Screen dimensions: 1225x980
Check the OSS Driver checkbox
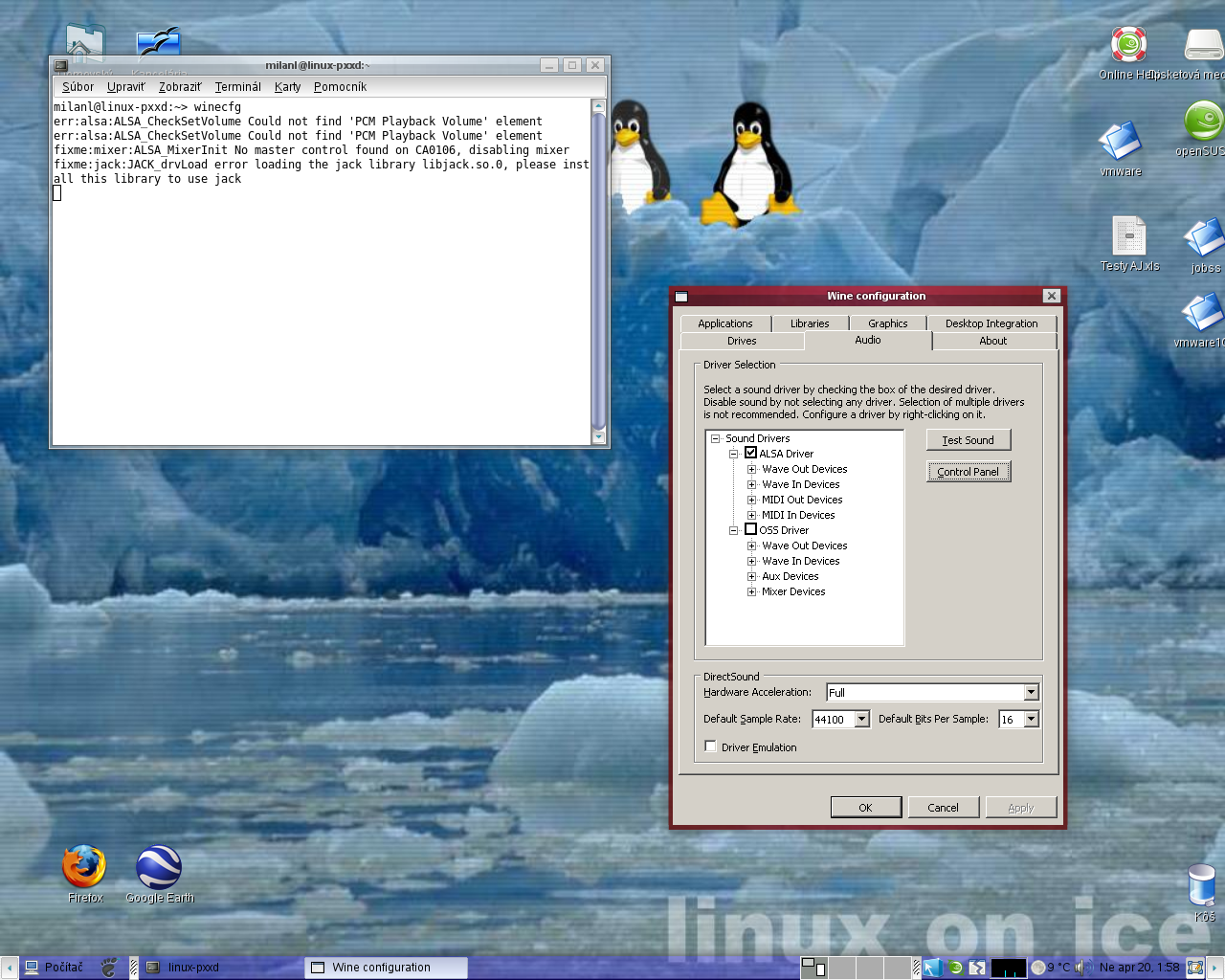(750, 529)
